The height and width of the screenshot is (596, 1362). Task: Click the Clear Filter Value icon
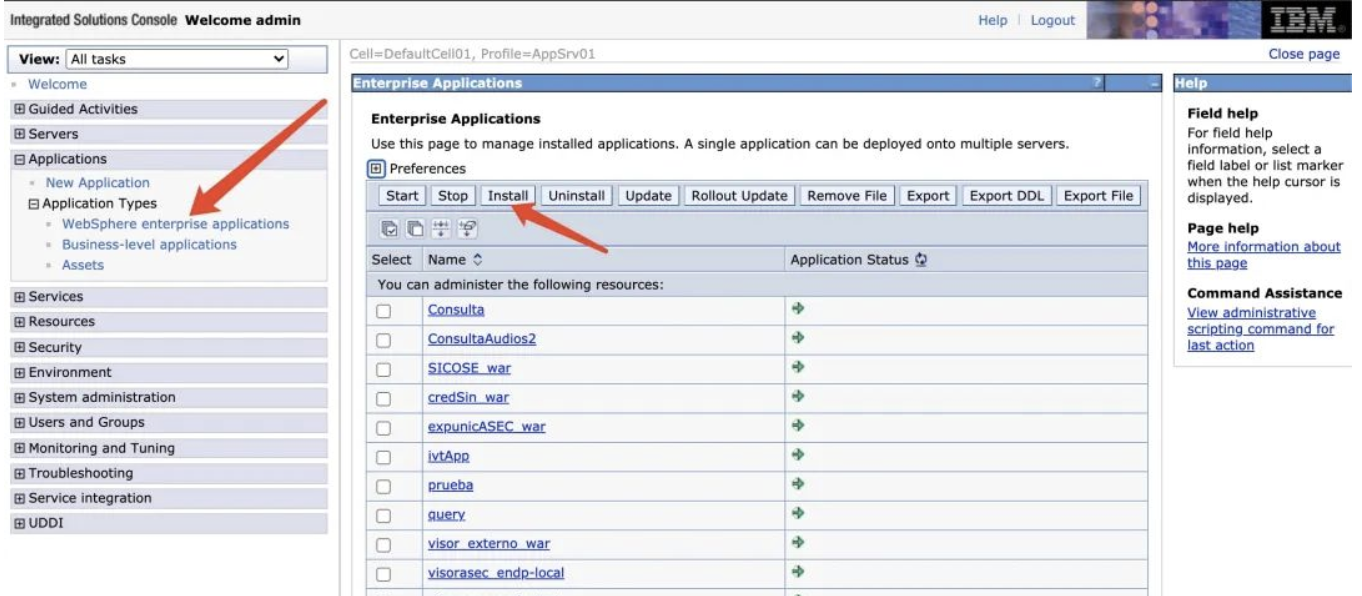click(x=466, y=229)
